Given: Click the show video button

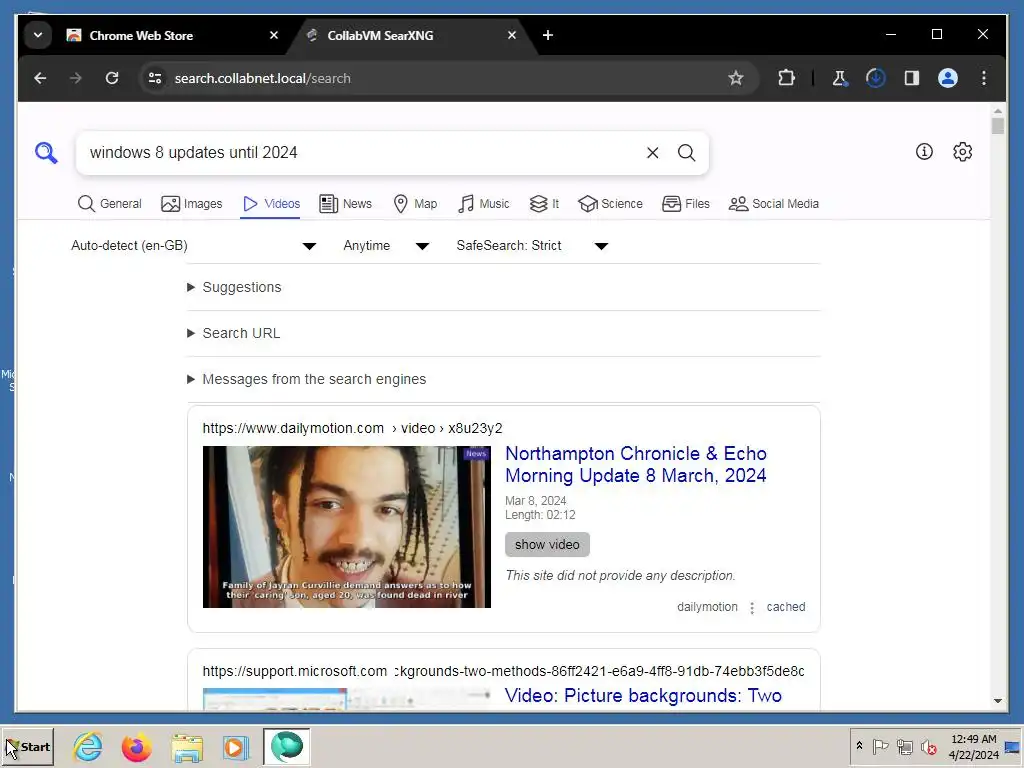Looking at the screenshot, I should (x=547, y=545).
